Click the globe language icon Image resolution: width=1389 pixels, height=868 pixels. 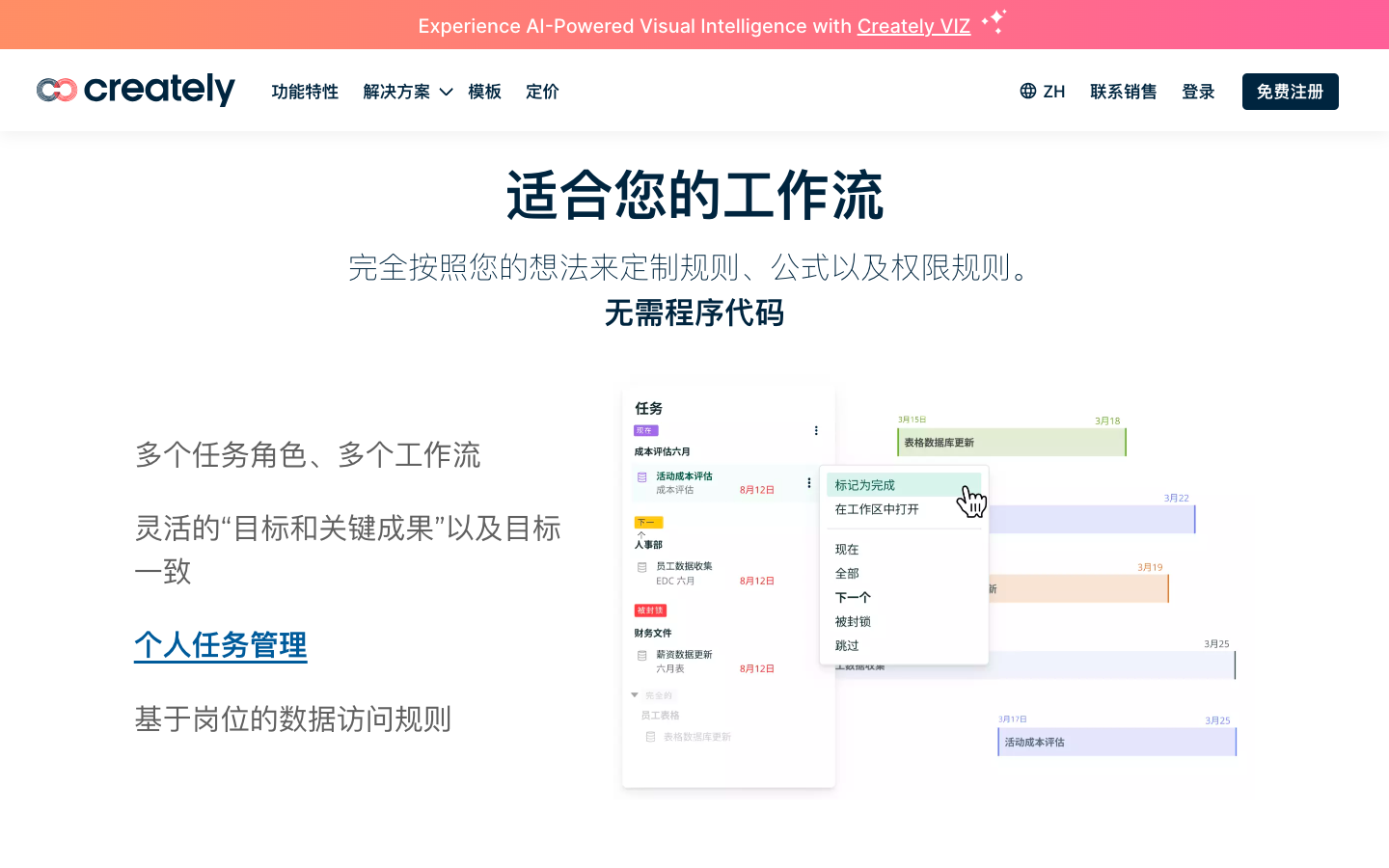click(1028, 91)
